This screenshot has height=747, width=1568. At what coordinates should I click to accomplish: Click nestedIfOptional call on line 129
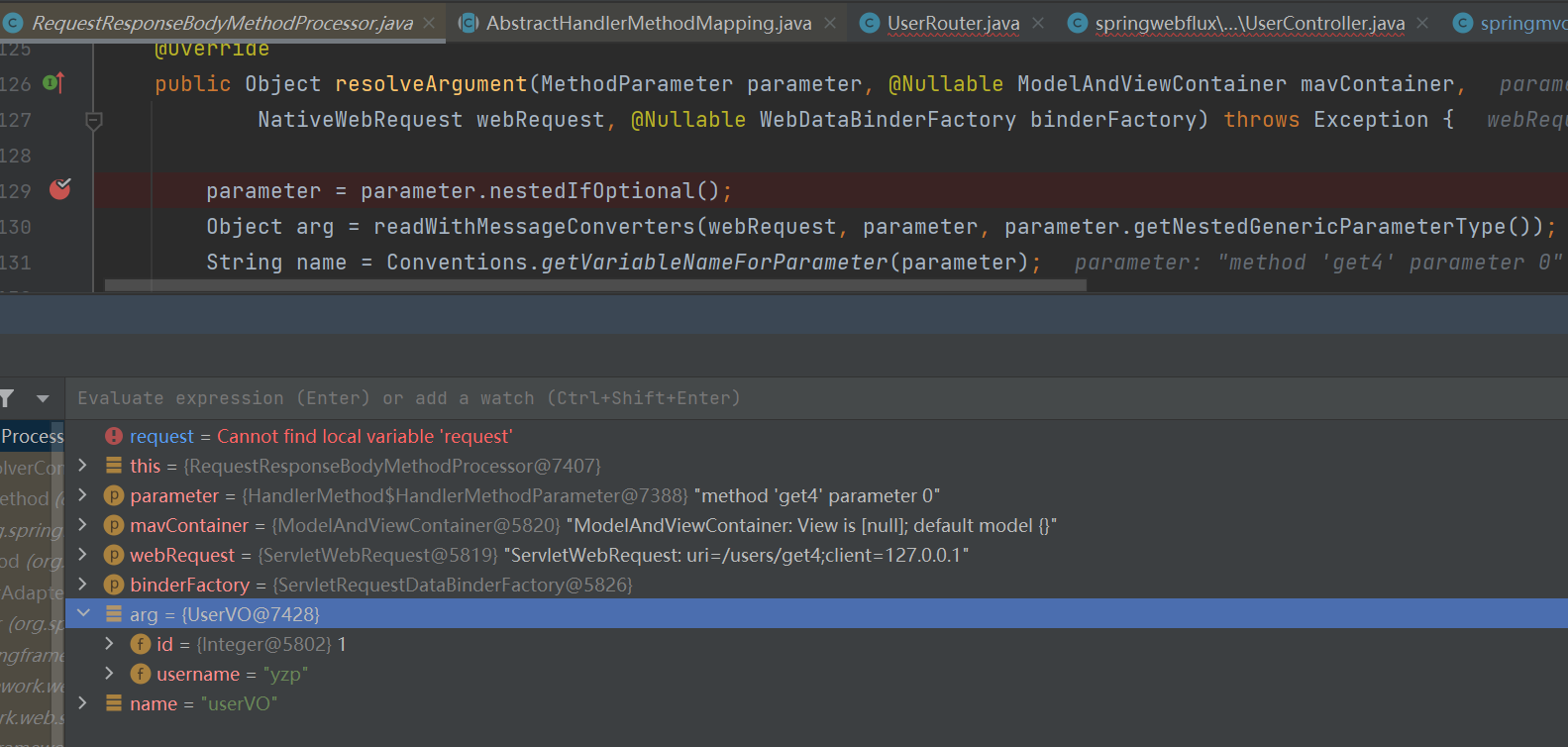click(x=592, y=191)
